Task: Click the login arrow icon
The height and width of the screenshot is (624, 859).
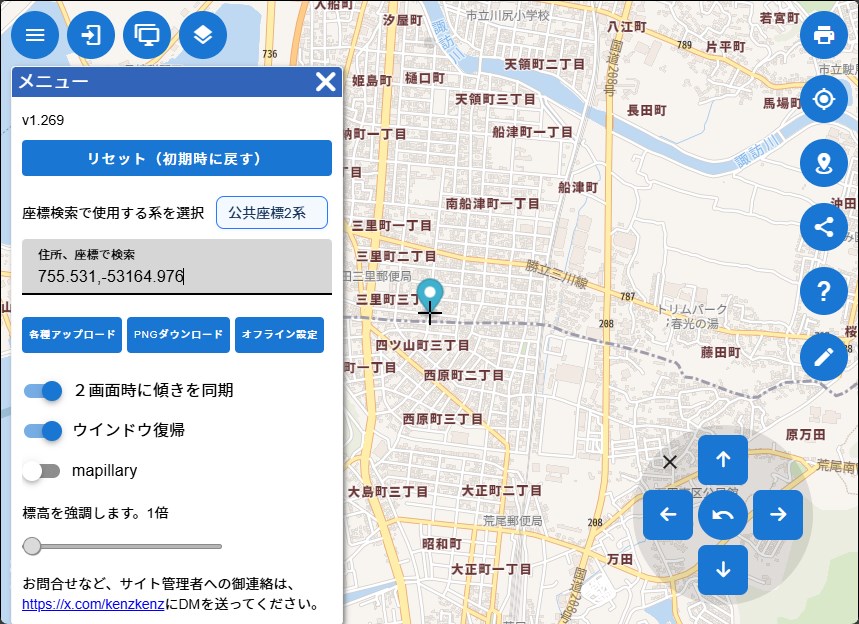Action: (x=91, y=35)
